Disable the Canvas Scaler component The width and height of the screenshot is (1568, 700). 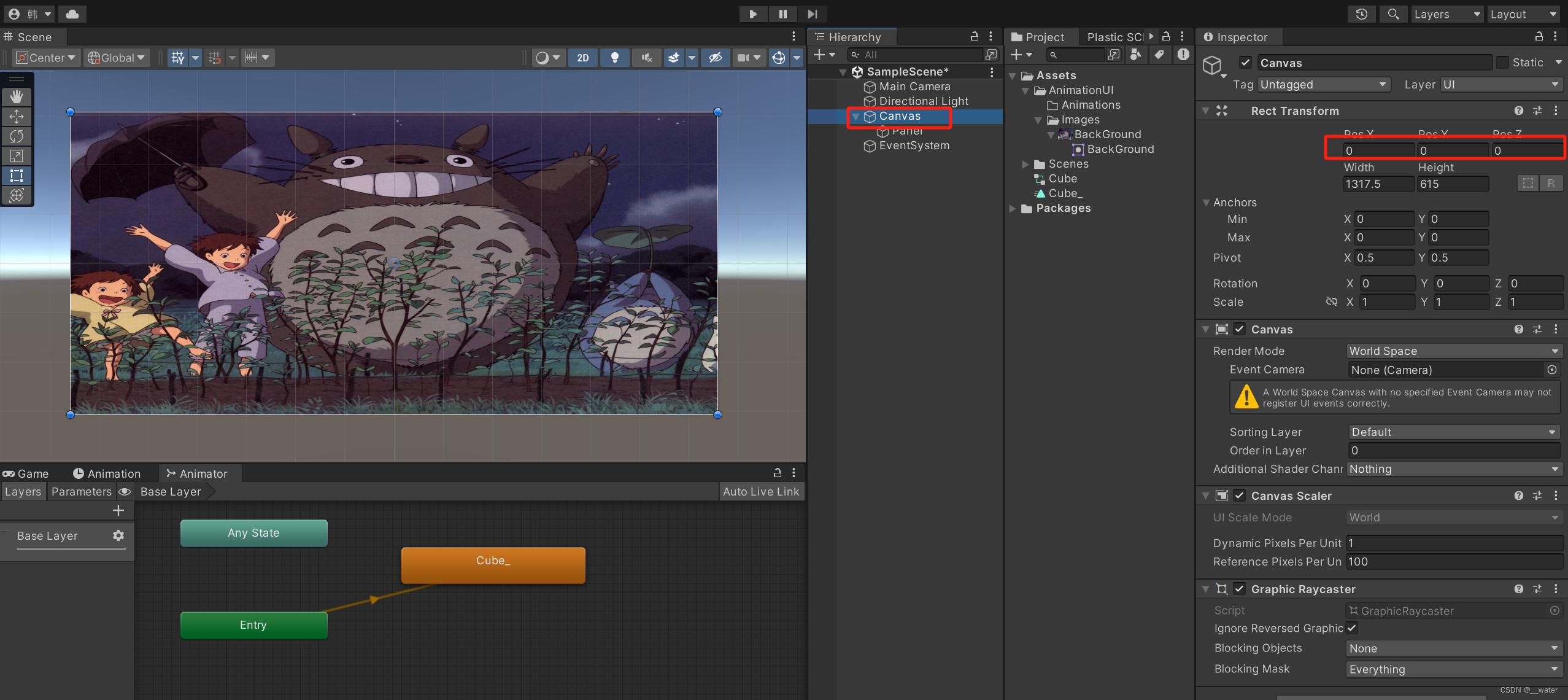(1239, 496)
